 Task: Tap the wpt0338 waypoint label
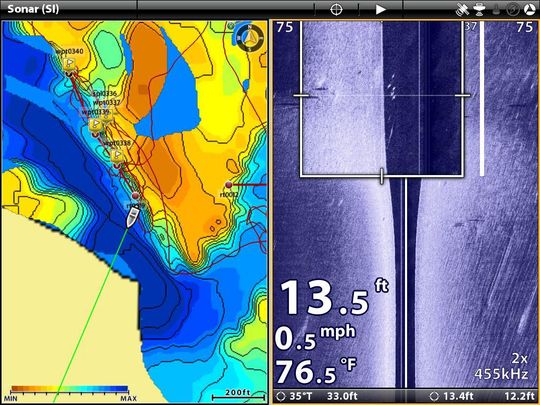(117, 143)
